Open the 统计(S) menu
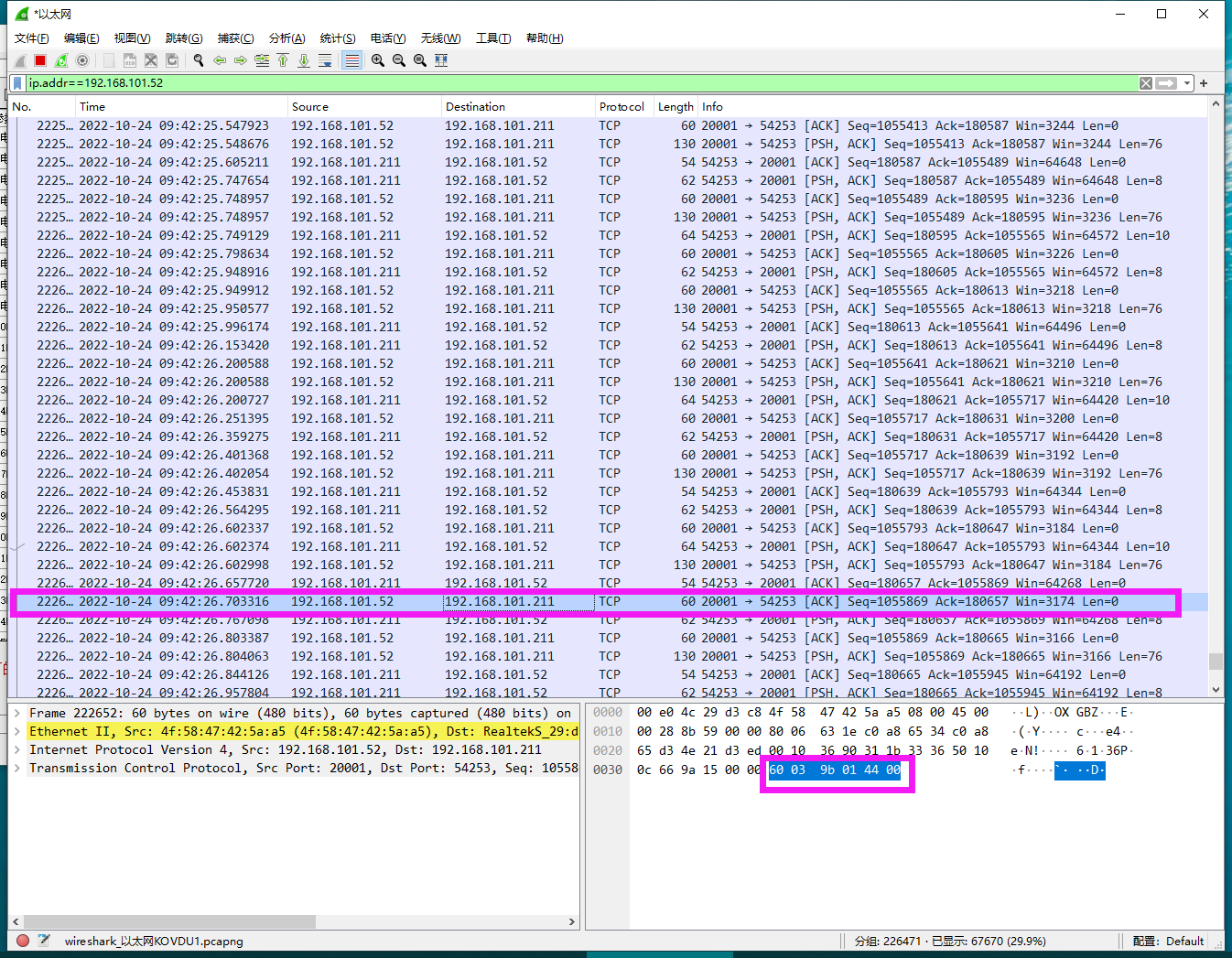Screen dimensions: 1232x958 click(337, 38)
